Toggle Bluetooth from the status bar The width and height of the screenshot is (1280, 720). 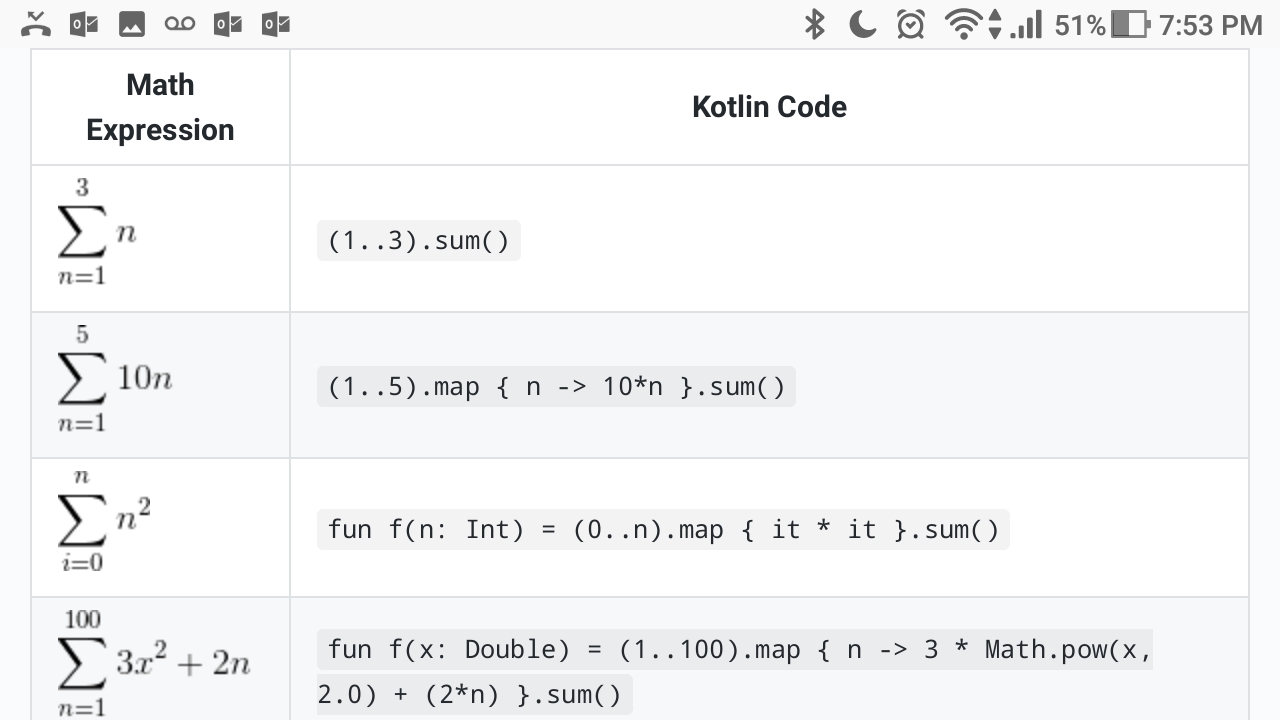pos(815,22)
